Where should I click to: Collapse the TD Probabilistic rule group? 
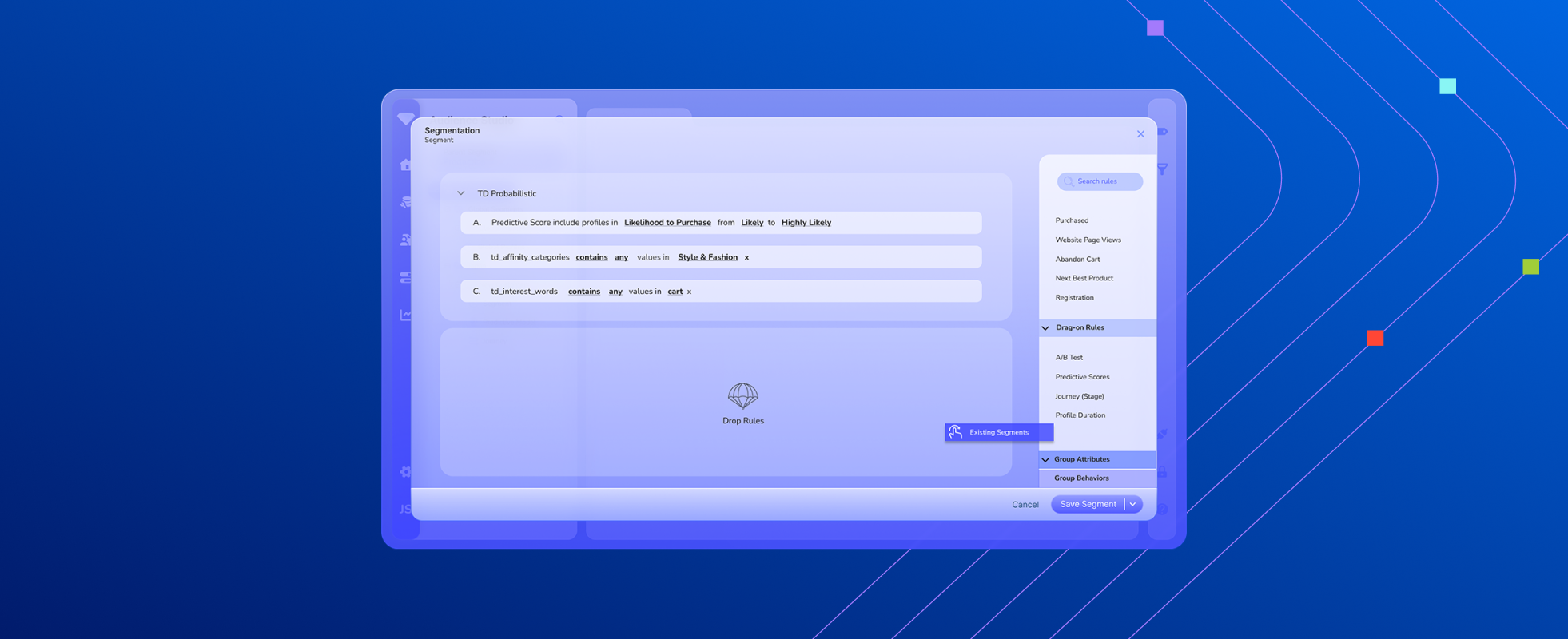click(x=461, y=193)
